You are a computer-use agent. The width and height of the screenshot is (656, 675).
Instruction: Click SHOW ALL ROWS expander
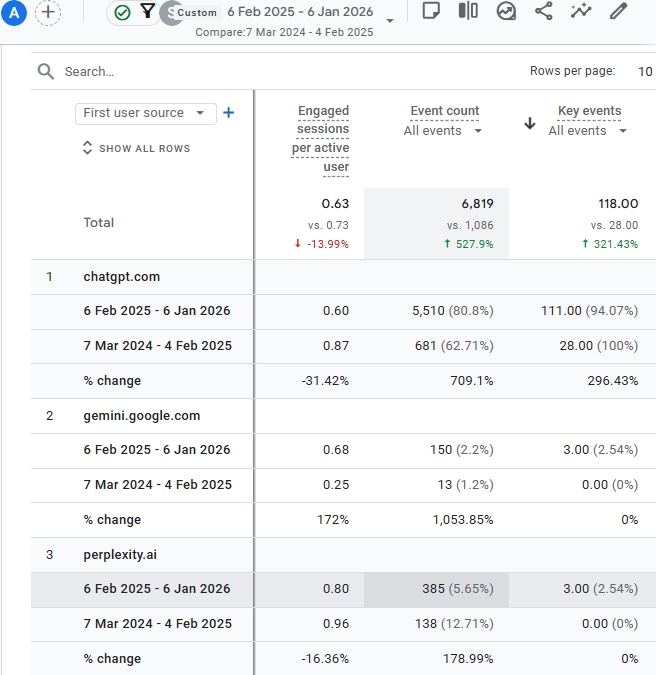point(136,148)
